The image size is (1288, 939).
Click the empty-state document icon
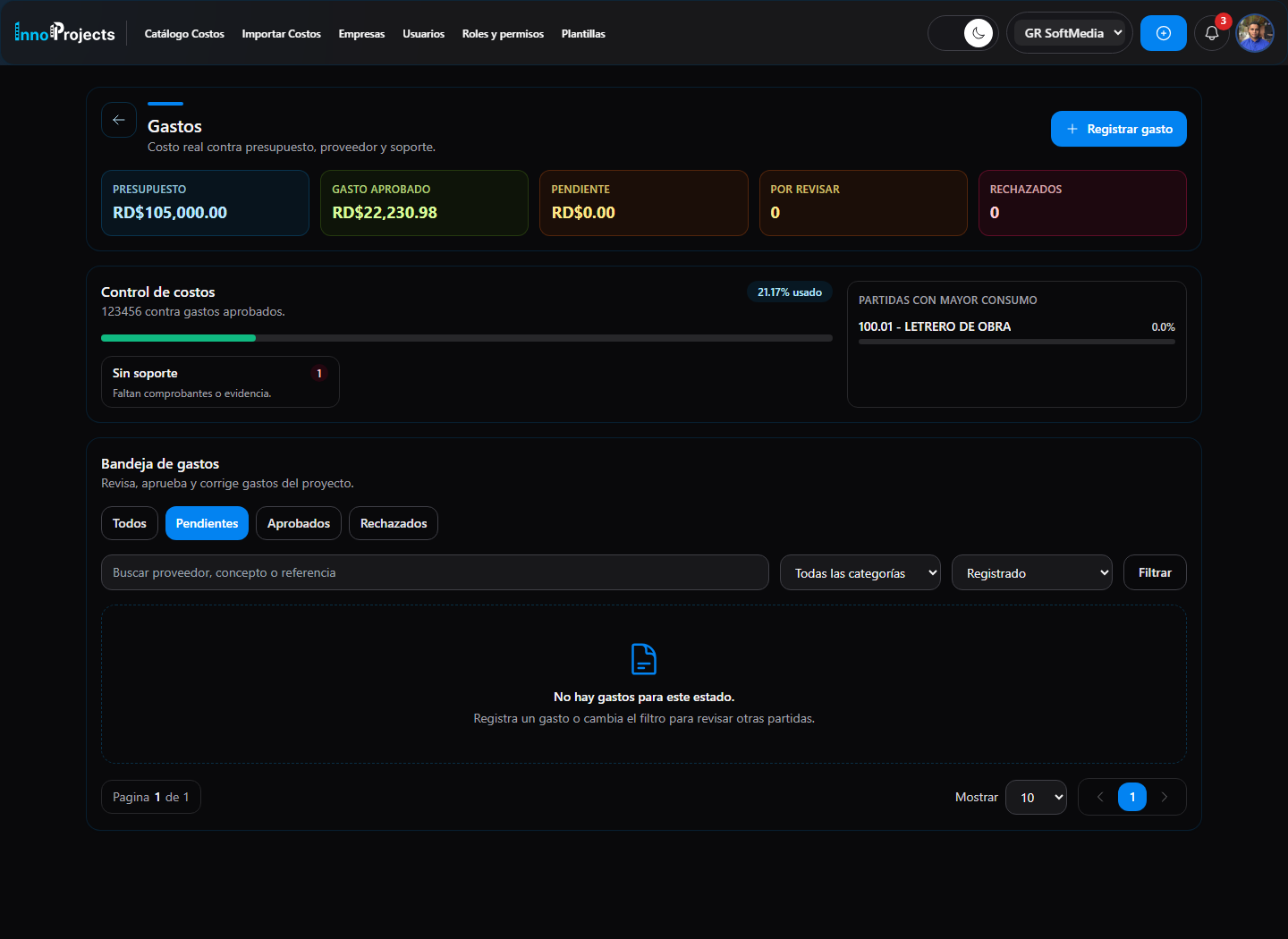point(644,659)
